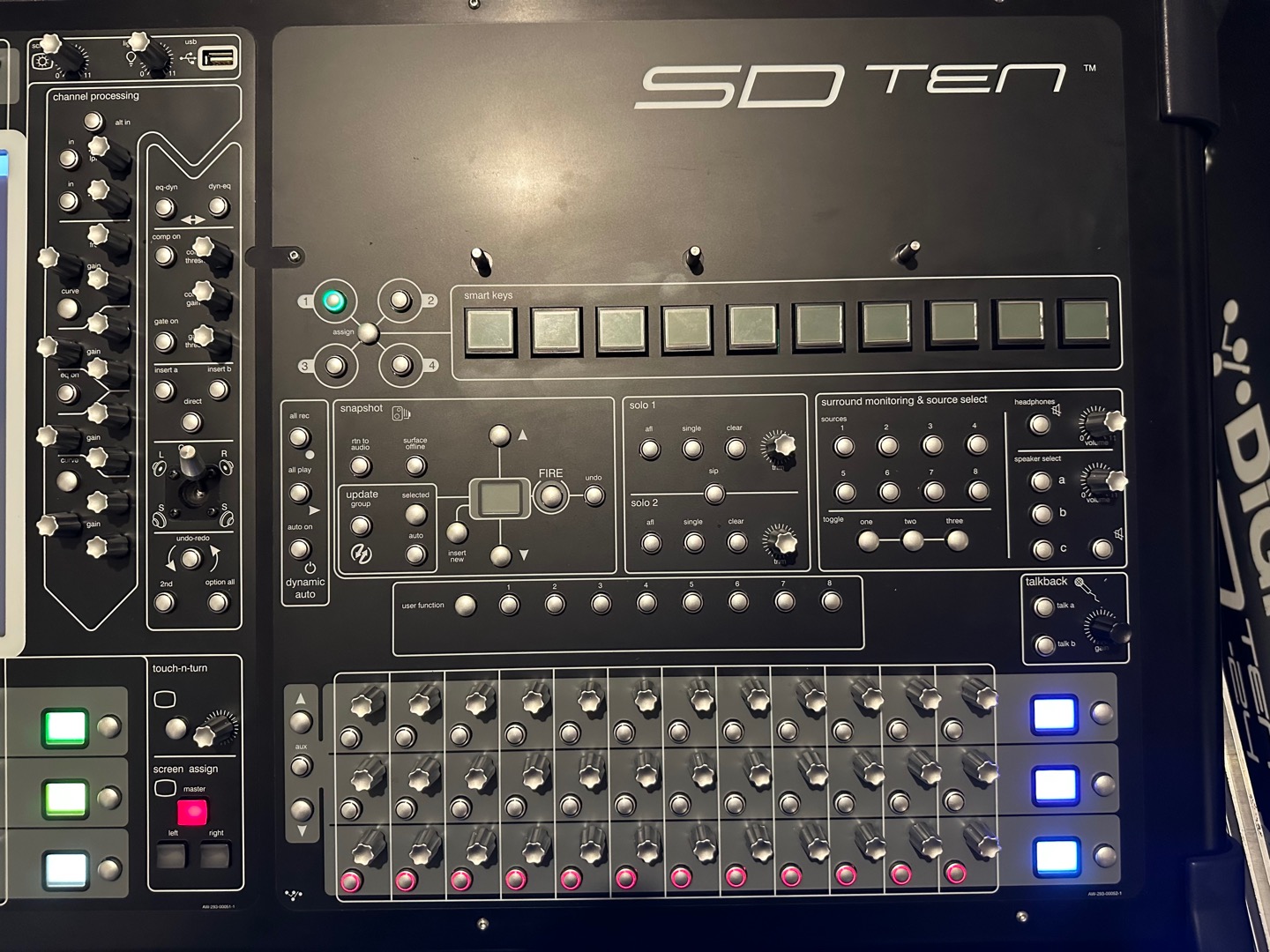Adjust the solo 1 trim knob
Viewport: 1270px width, 952px height.
pyautogui.click(x=780, y=446)
